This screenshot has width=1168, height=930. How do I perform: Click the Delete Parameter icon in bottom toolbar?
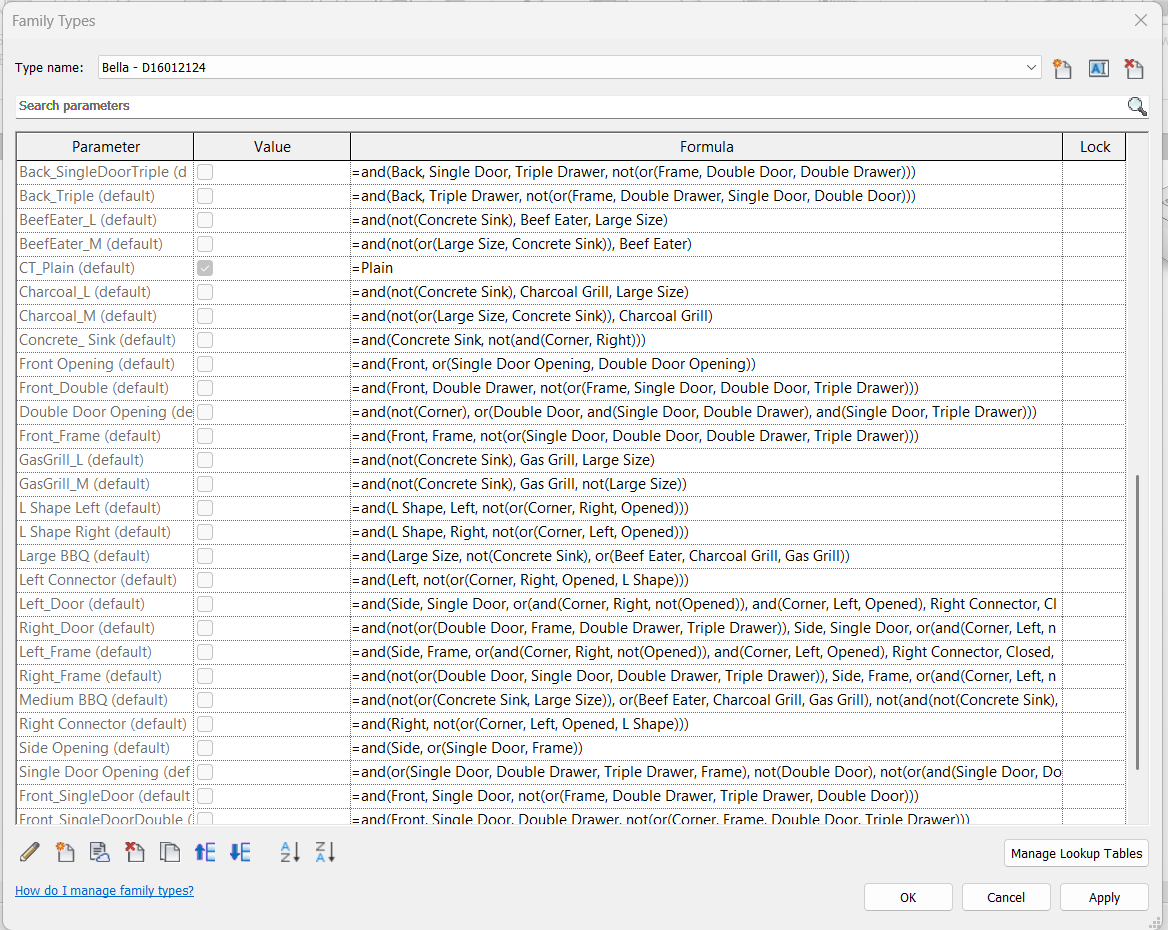[134, 852]
